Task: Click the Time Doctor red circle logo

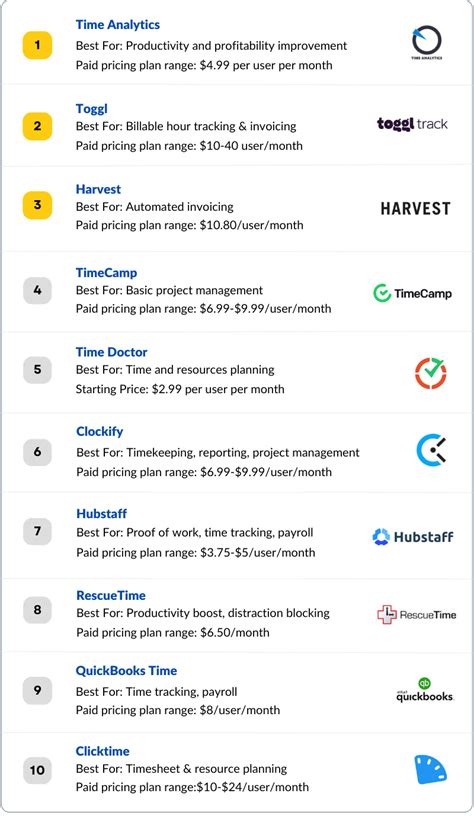Action: pyautogui.click(x=430, y=373)
